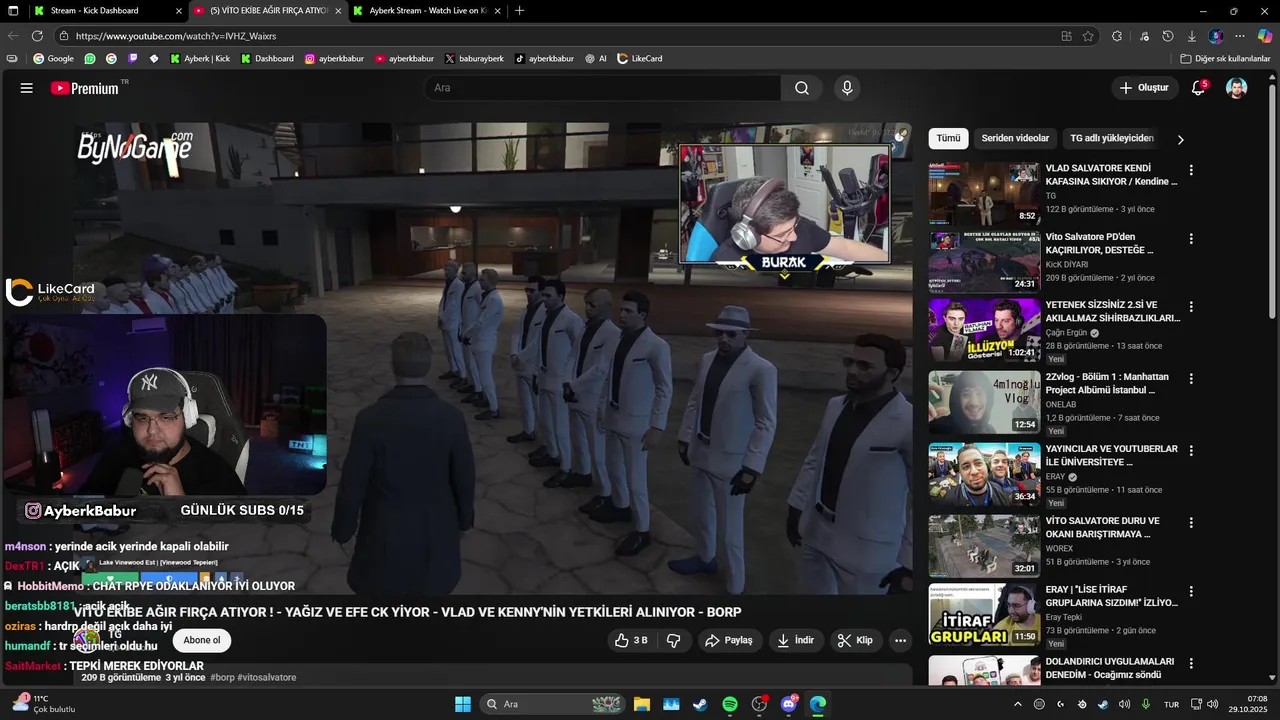Open File Explorer from the taskbar

click(642, 704)
